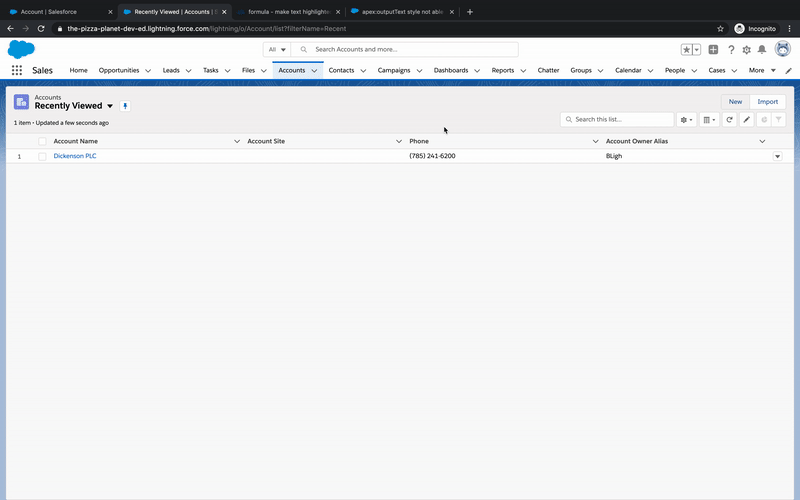Click the phone number (785) 241-6200
This screenshot has width=800, height=500.
click(432, 156)
